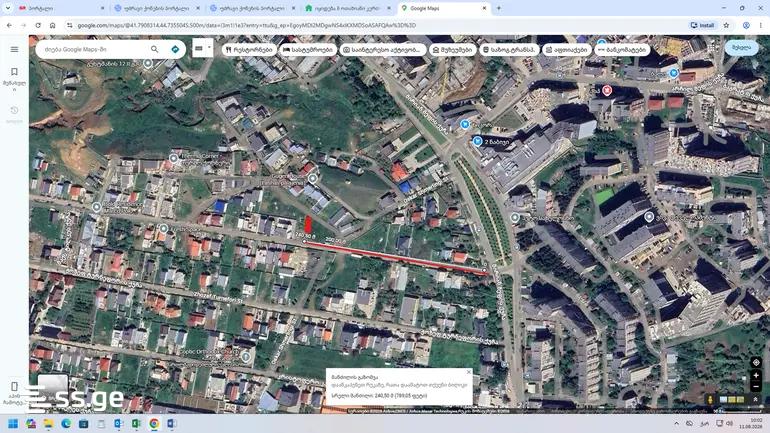Image resolution: width=770 pixels, height=433 pixels.
Task: Go back with the browser back arrow
Action: pos(9,25)
